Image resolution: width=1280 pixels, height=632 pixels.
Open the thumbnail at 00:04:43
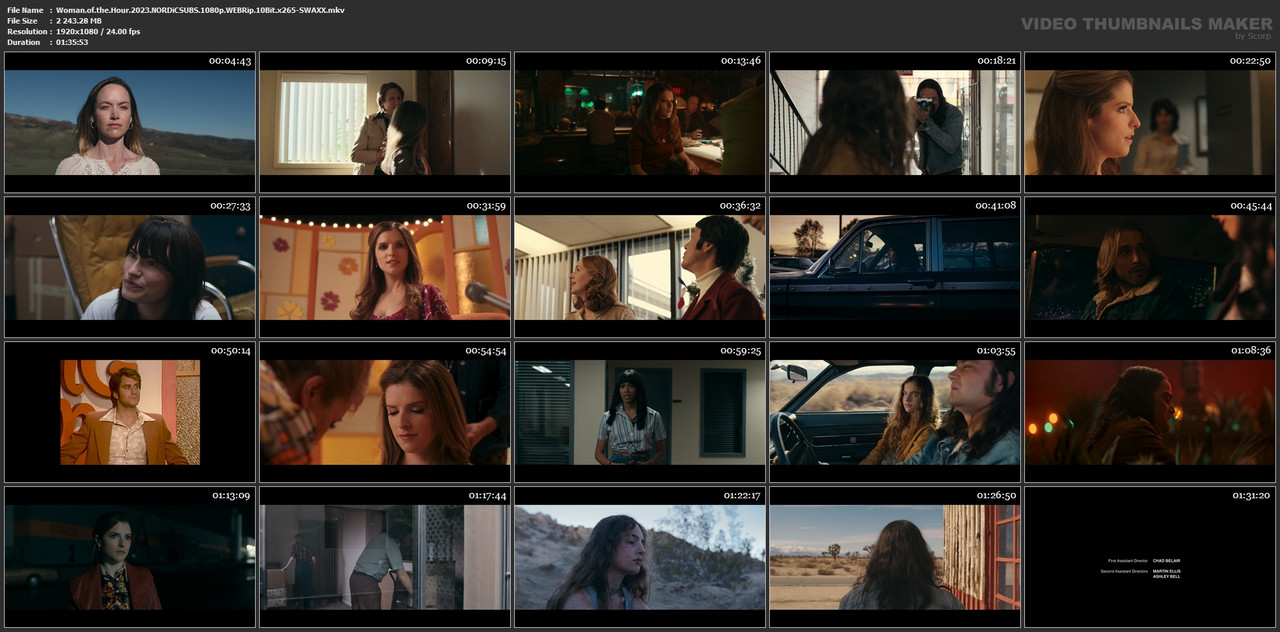pyautogui.click(x=130, y=122)
